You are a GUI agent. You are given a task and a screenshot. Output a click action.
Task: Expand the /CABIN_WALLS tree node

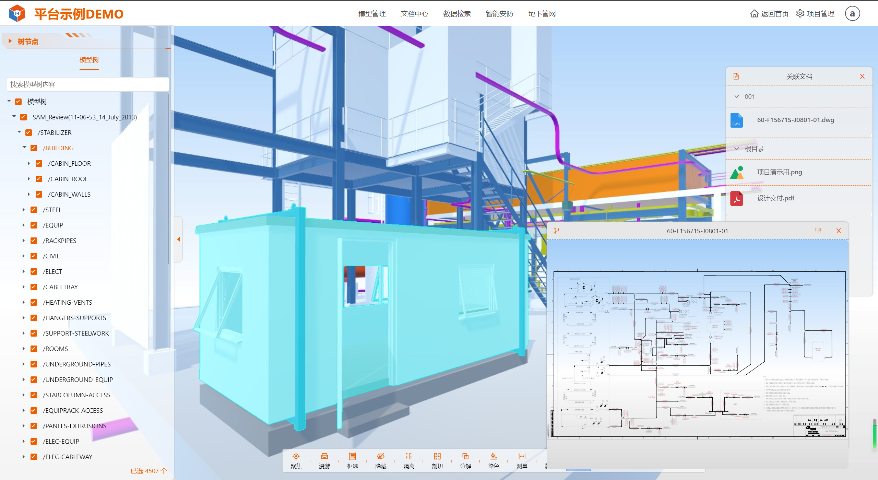(28, 194)
